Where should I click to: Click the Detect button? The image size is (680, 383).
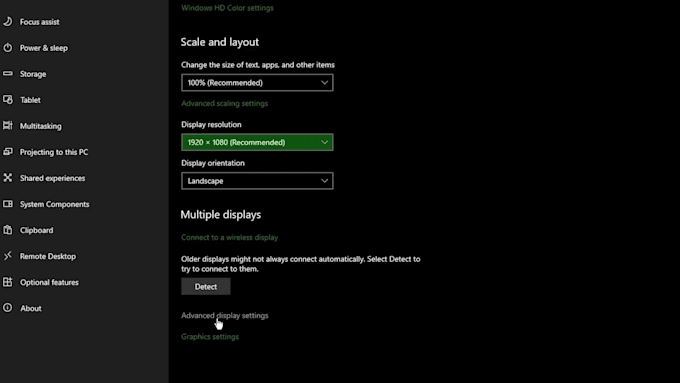pyautogui.click(x=206, y=287)
